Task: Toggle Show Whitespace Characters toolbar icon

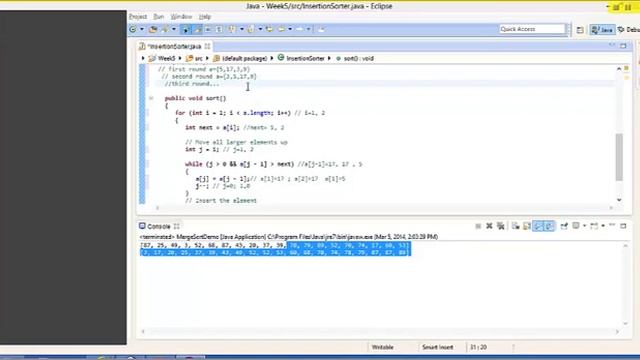Action: 219,29
